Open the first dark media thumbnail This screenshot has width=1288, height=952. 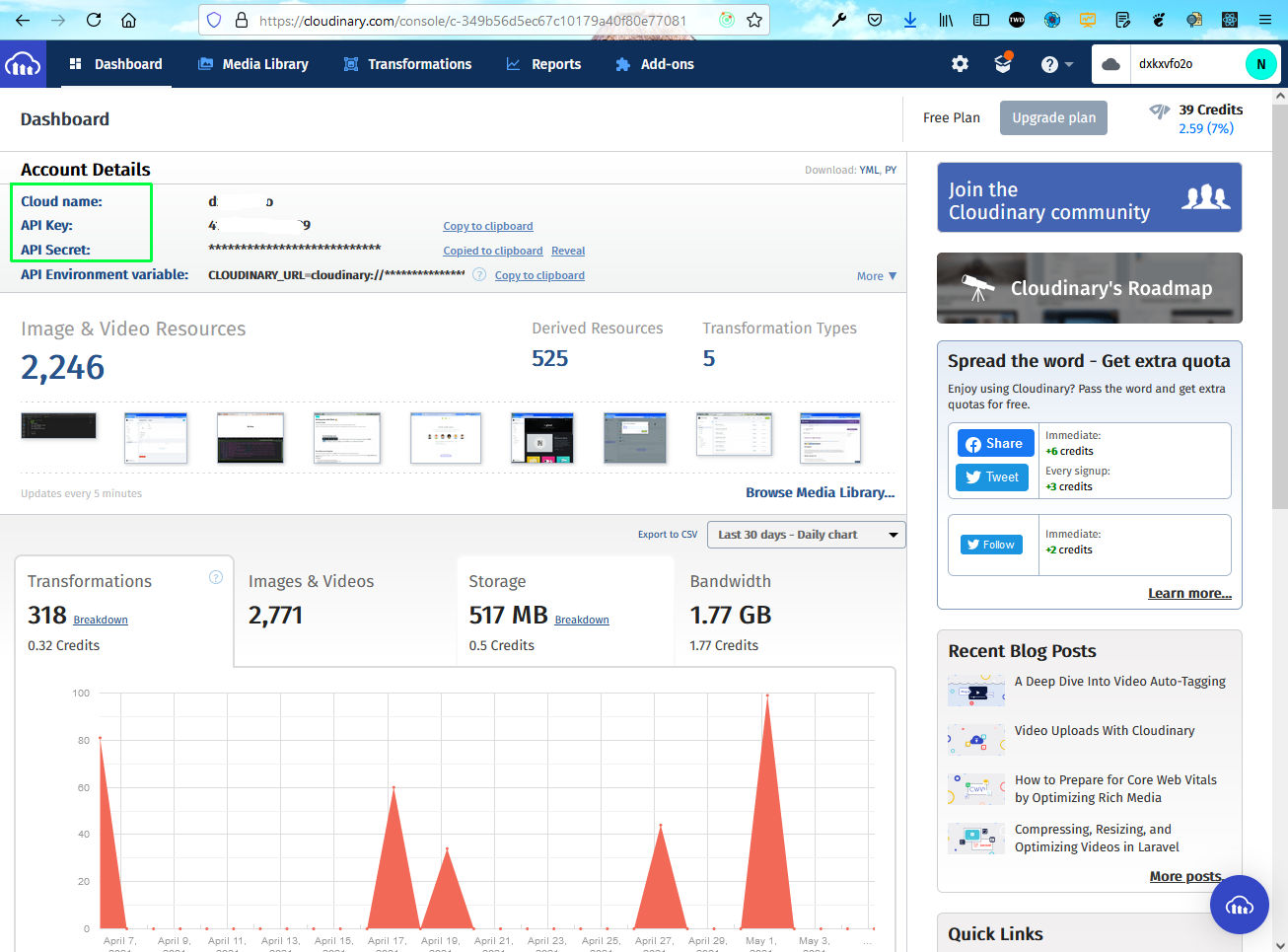point(59,426)
